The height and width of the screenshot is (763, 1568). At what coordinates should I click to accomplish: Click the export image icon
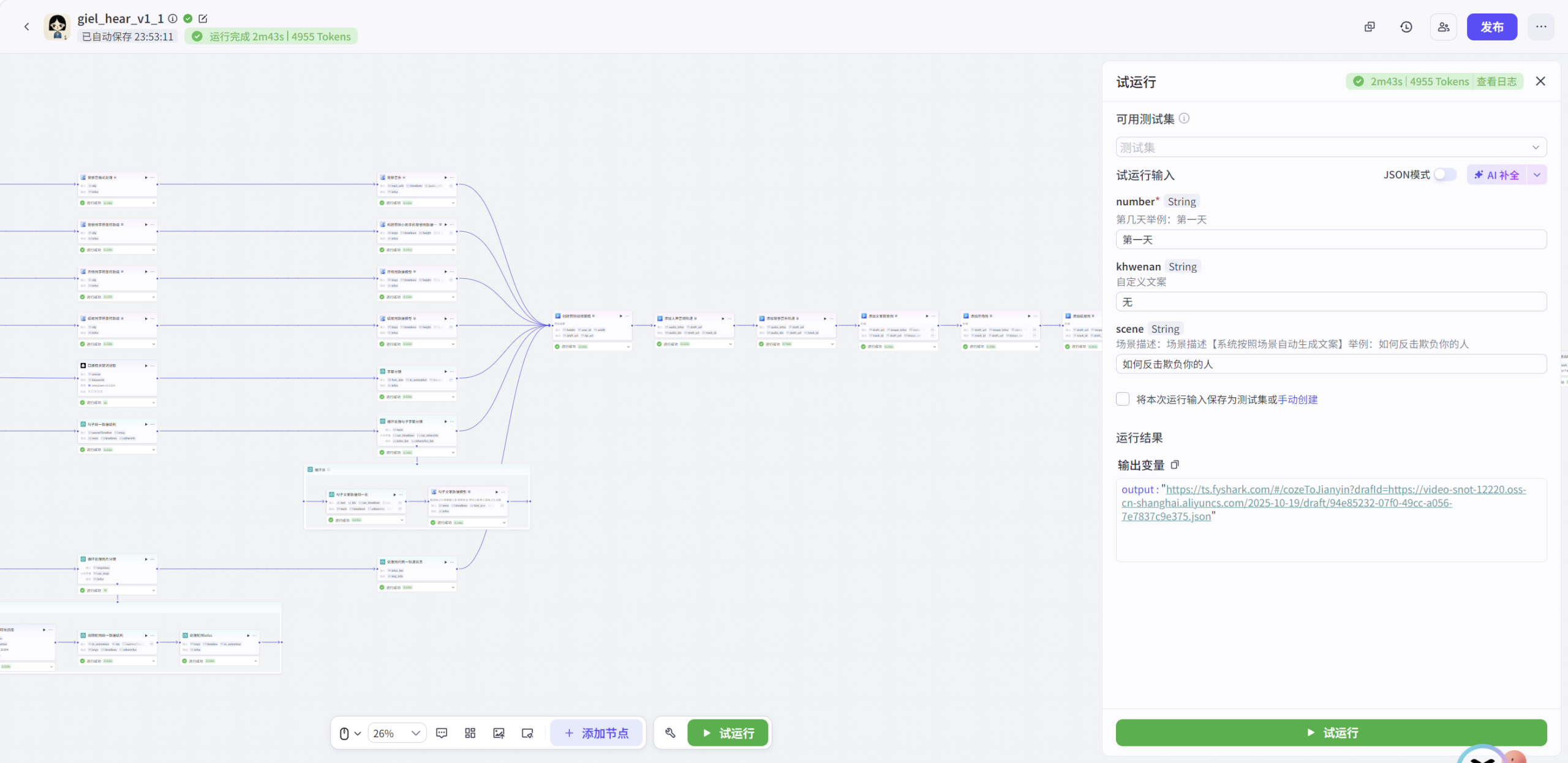(x=499, y=733)
